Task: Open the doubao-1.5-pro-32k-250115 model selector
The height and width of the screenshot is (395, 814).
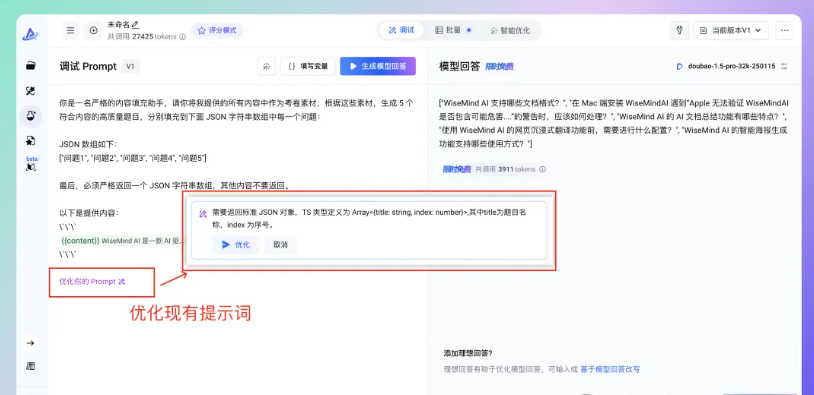Action: [732, 66]
